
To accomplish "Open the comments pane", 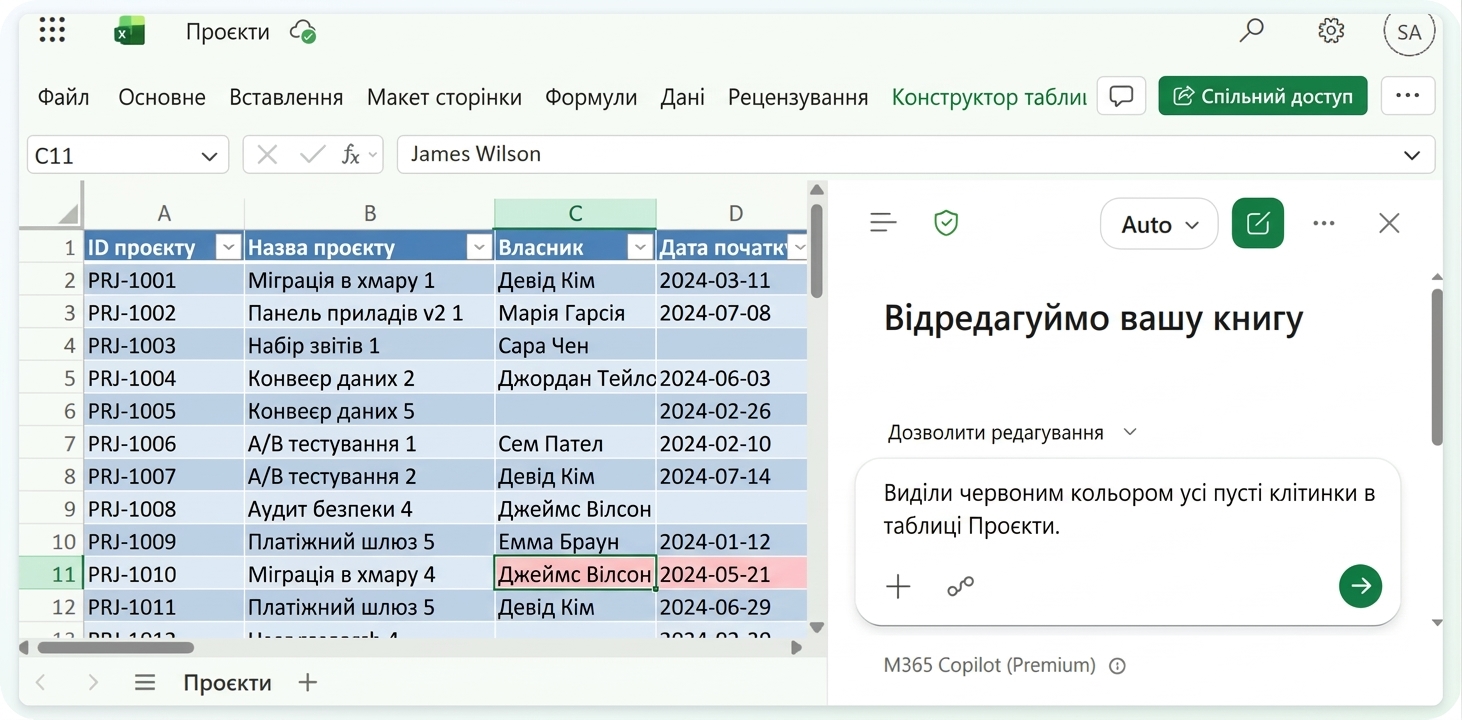I will (x=1122, y=96).
